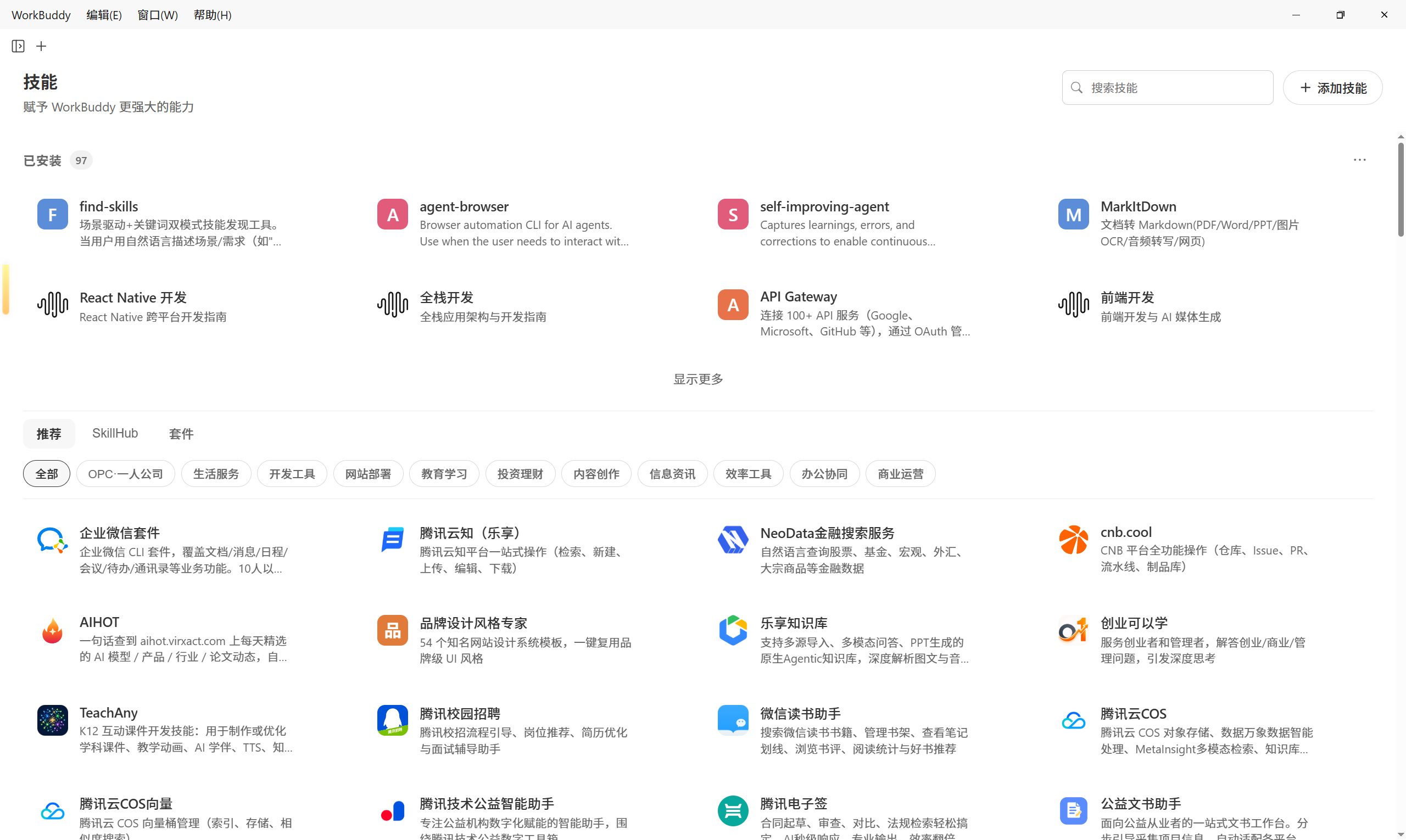Viewport: 1406px width, 840px height.
Task: Toggle the sidebar panel icon
Action: 18,46
